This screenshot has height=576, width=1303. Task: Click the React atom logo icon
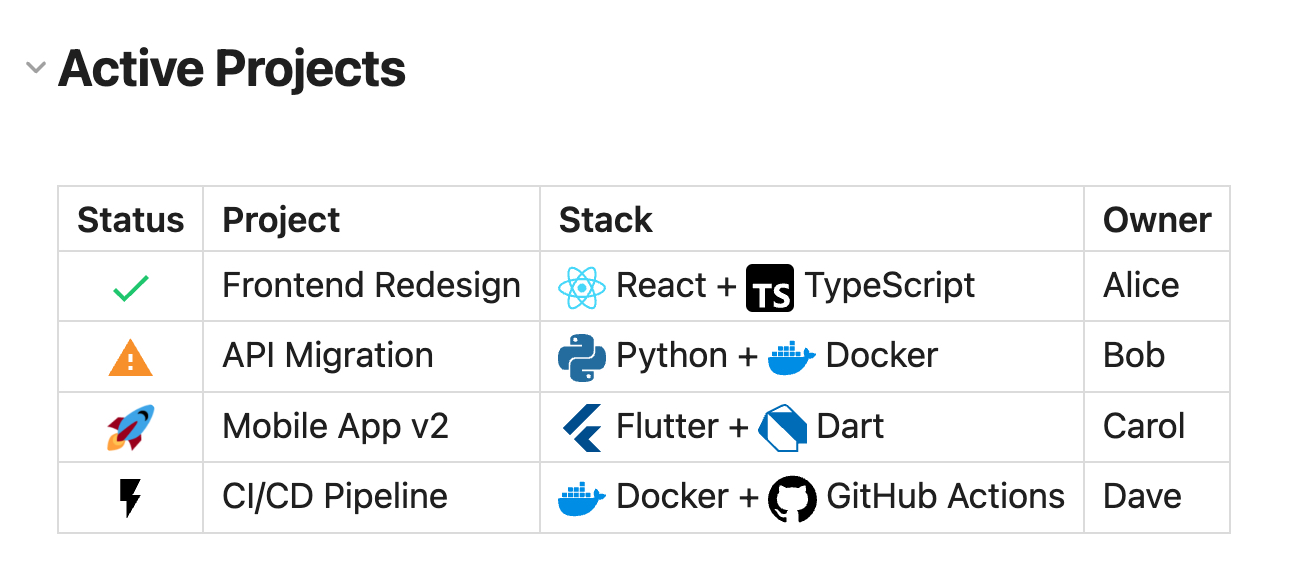pos(582,289)
